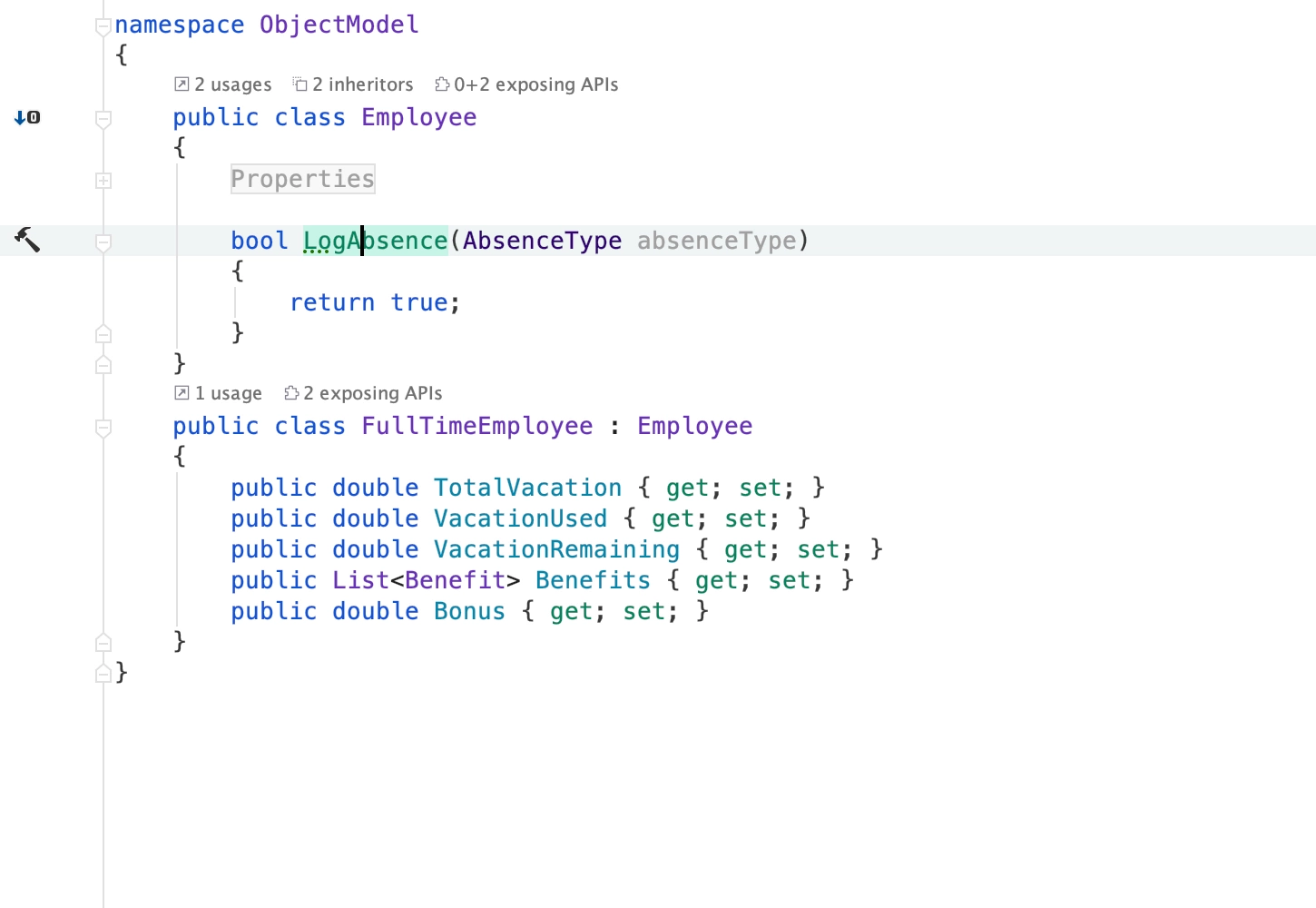Click the FullTimeEmployee class name
Screen dimensions: 1316x908
[476, 426]
